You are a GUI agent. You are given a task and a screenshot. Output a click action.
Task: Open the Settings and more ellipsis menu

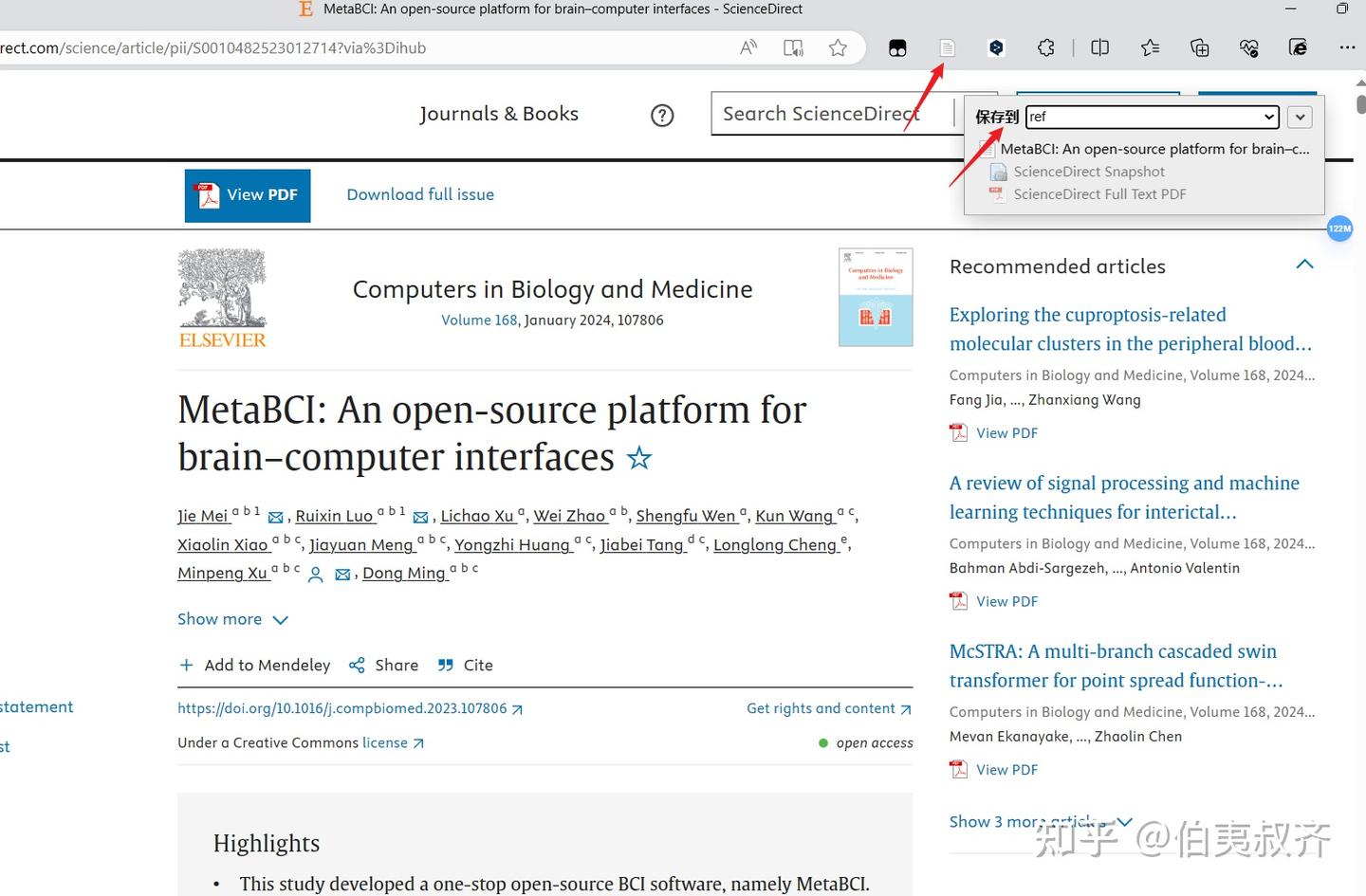[x=1347, y=47]
